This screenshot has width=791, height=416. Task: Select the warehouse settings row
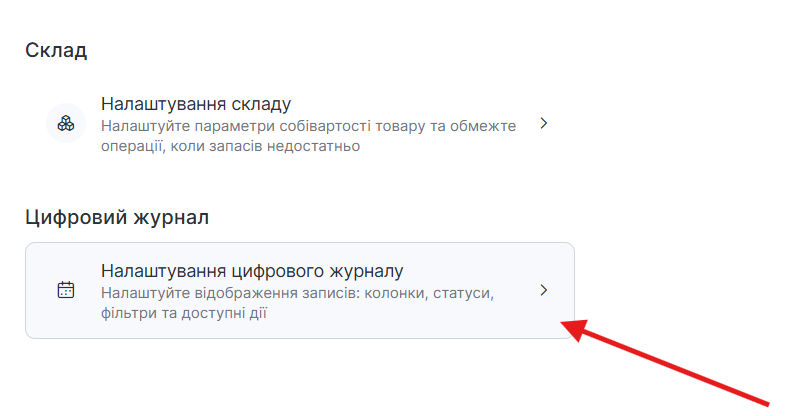point(300,125)
